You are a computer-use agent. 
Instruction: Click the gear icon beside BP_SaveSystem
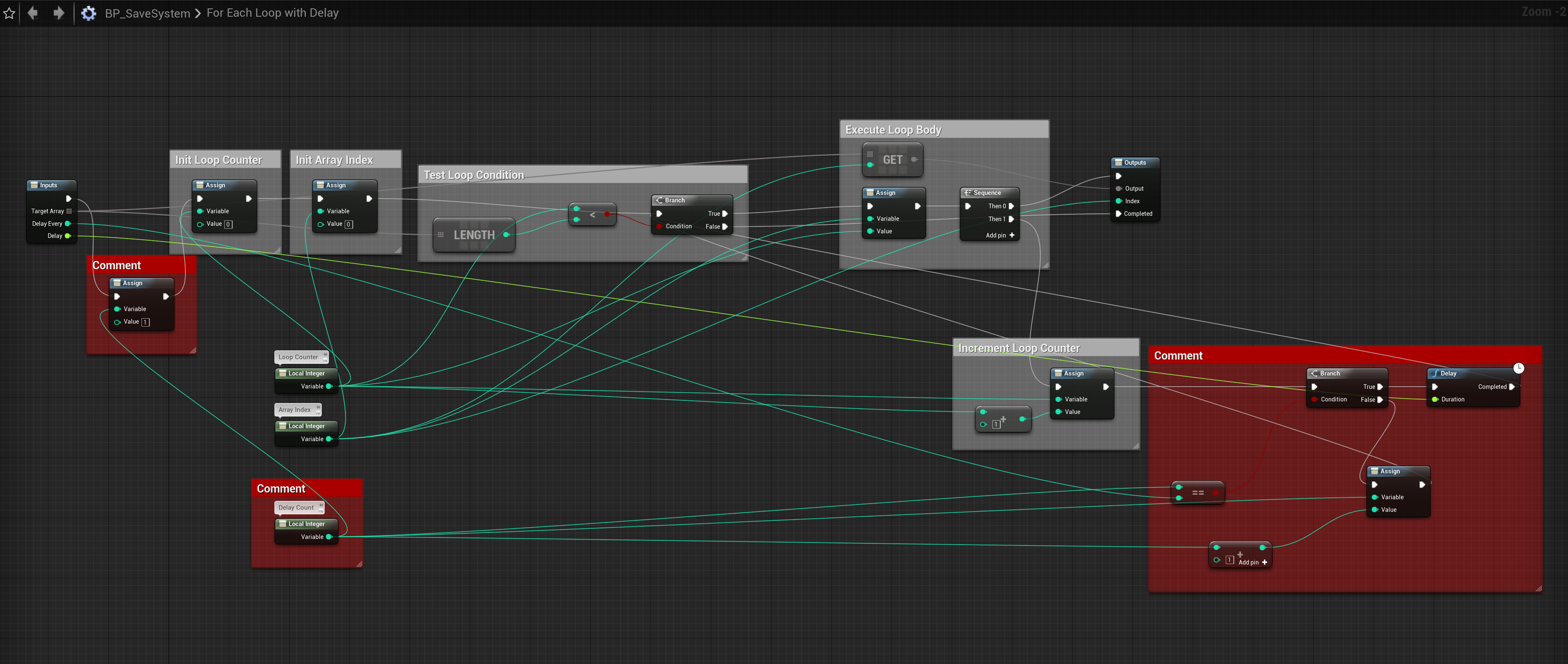click(89, 13)
